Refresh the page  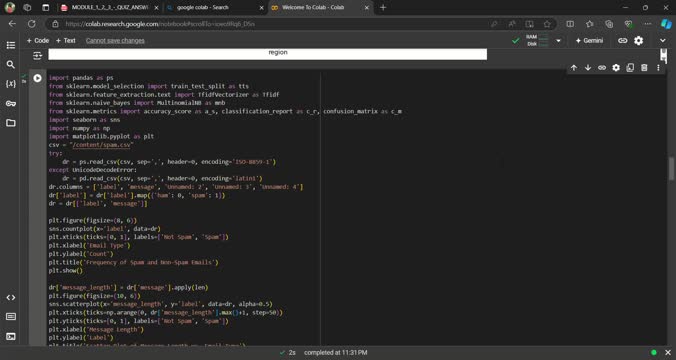click(x=31, y=24)
